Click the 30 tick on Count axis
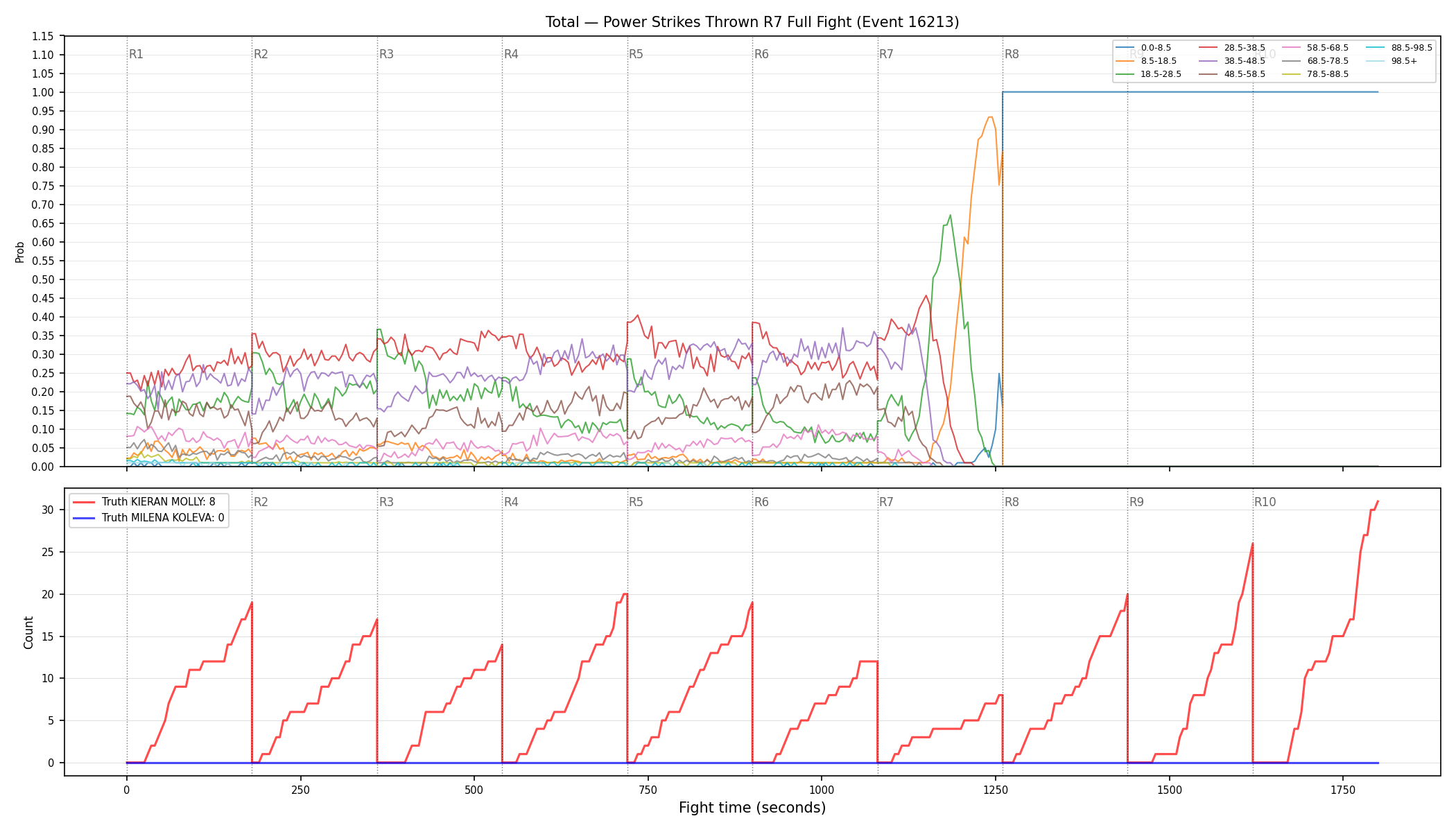Viewport: 1456px width, 832px height. (x=48, y=510)
